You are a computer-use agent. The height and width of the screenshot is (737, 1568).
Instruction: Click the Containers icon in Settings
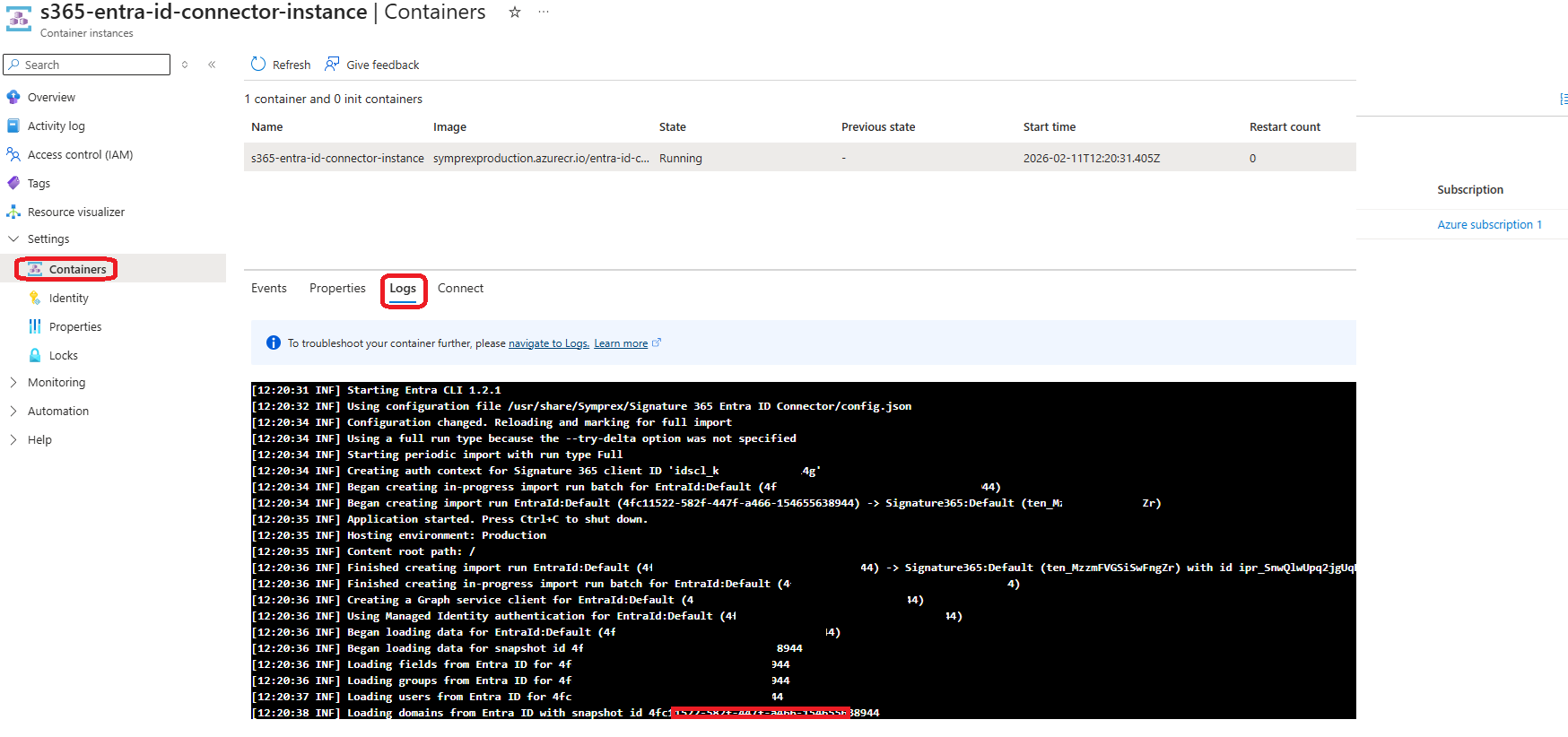click(35, 269)
